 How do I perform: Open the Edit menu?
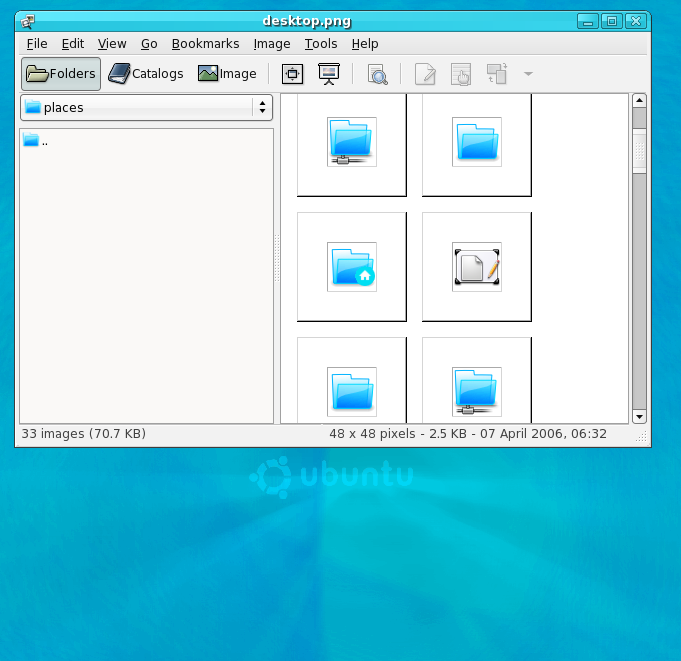pyautogui.click(x=73, y=44)
